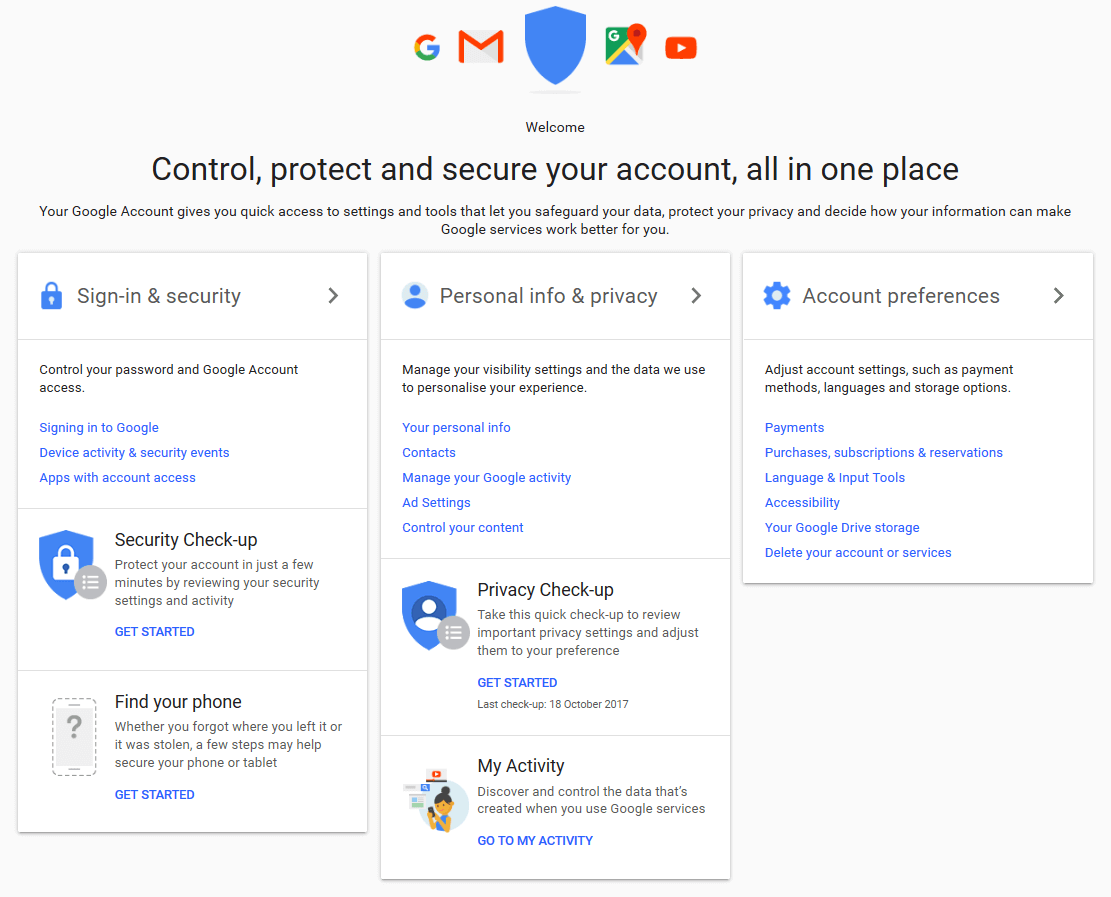Expand Account preferences chevron arrow
This screenshot has height=897, width=1111.
click(1059, 296)
